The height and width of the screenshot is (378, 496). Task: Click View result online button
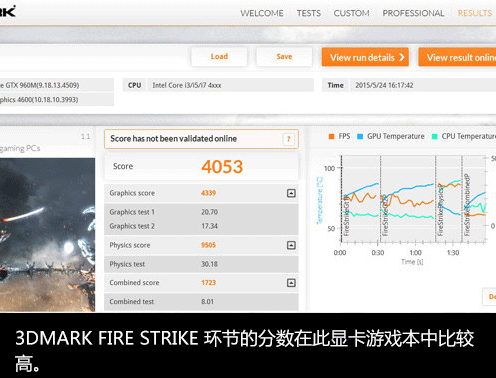tap(457, 57)
